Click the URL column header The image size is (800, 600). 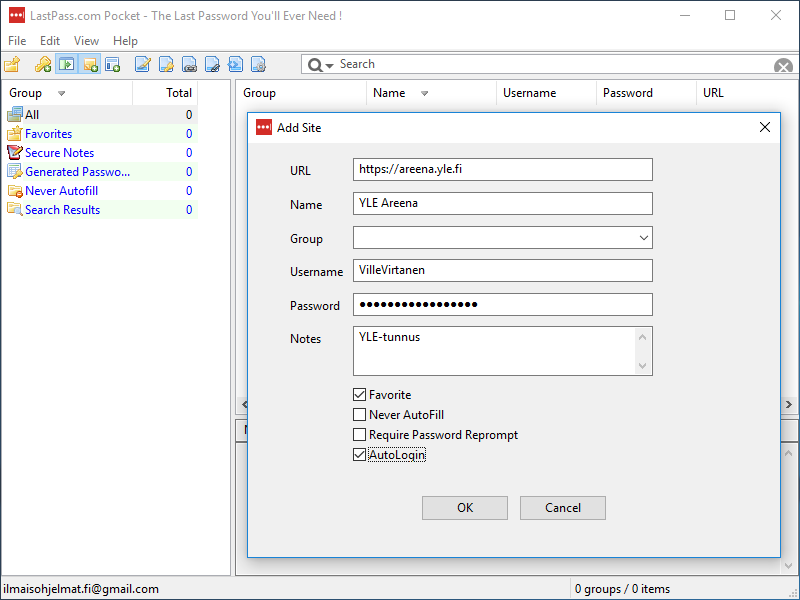click(747, 93)
